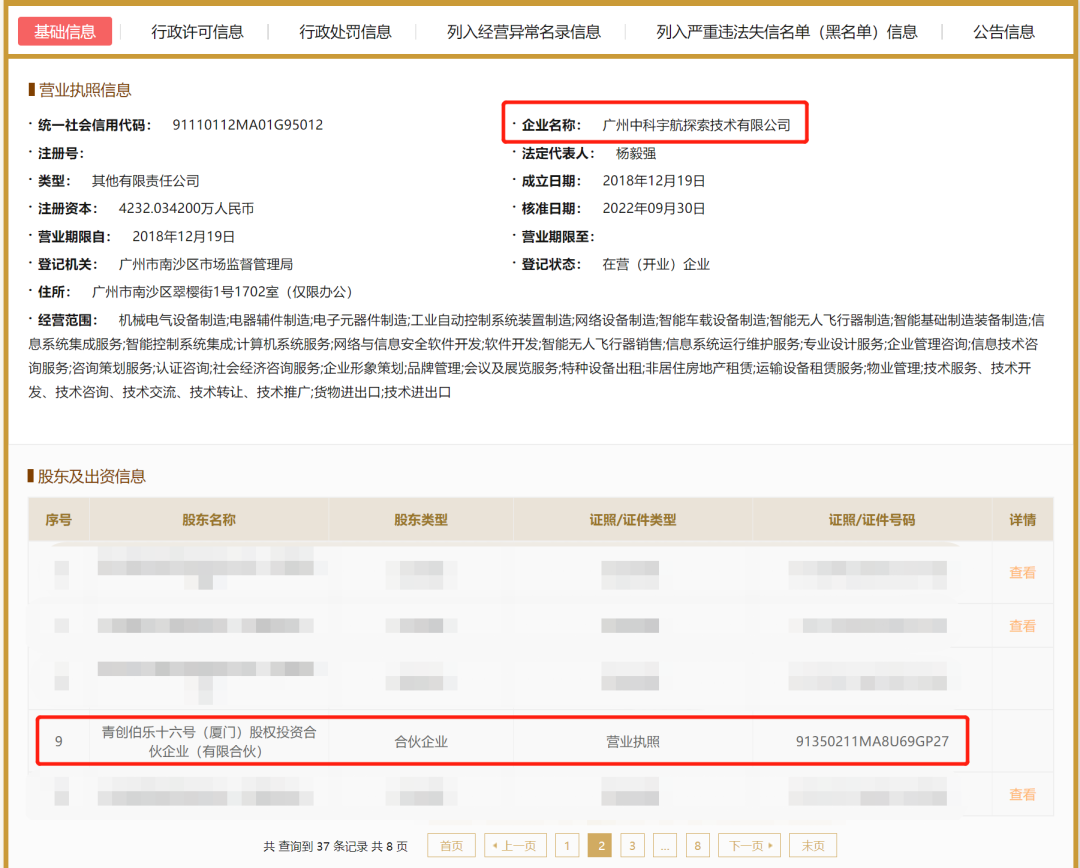Advance with the 下一页 button
Screen dimensions: 1080x868
(750, 845)
